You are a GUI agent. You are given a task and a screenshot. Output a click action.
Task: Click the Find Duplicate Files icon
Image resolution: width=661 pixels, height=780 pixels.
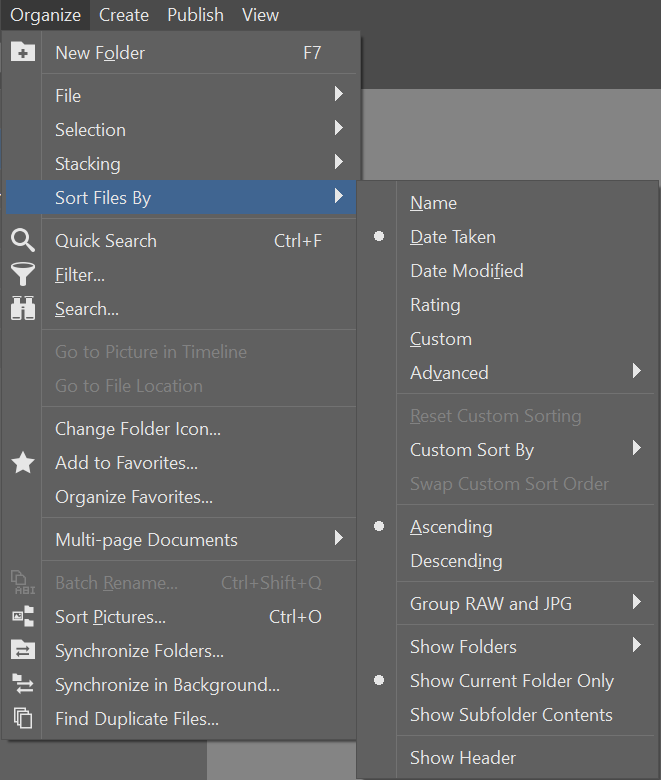[x=22, y=718]
